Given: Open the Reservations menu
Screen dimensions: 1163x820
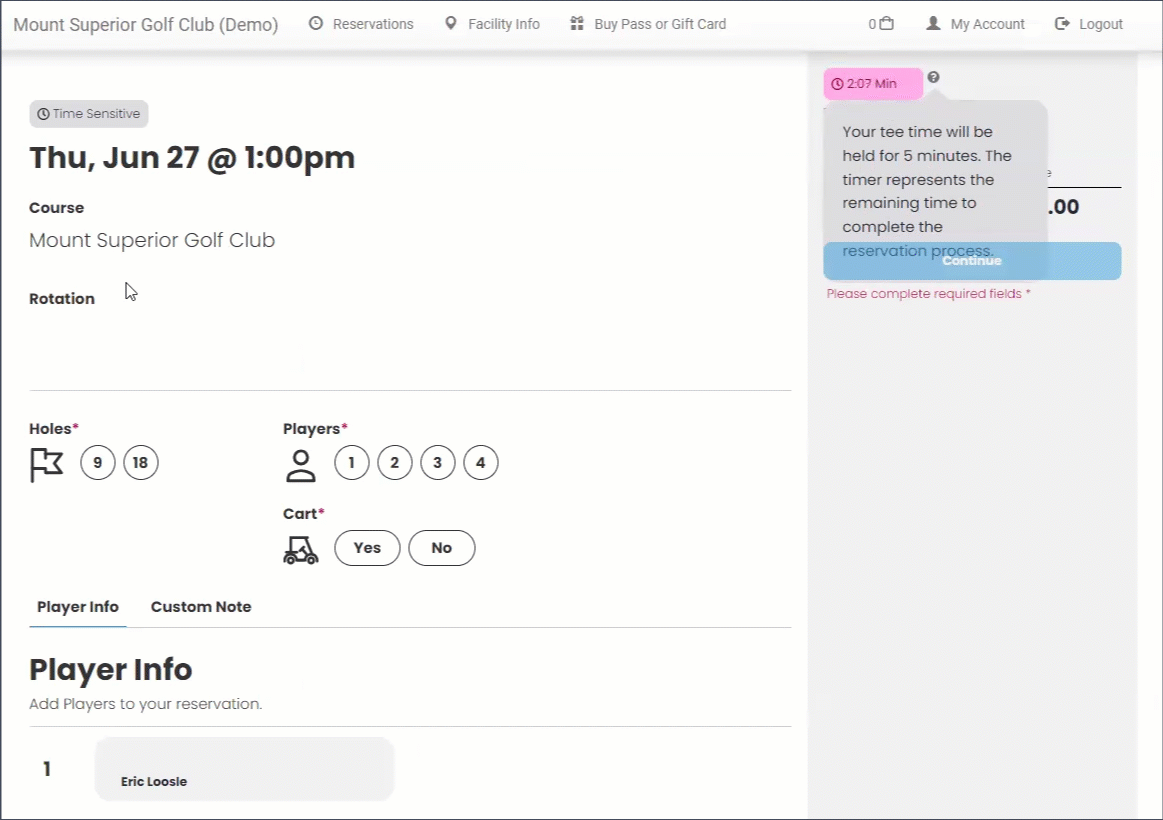Looking at the screenshot, I should tap(372, 24).
